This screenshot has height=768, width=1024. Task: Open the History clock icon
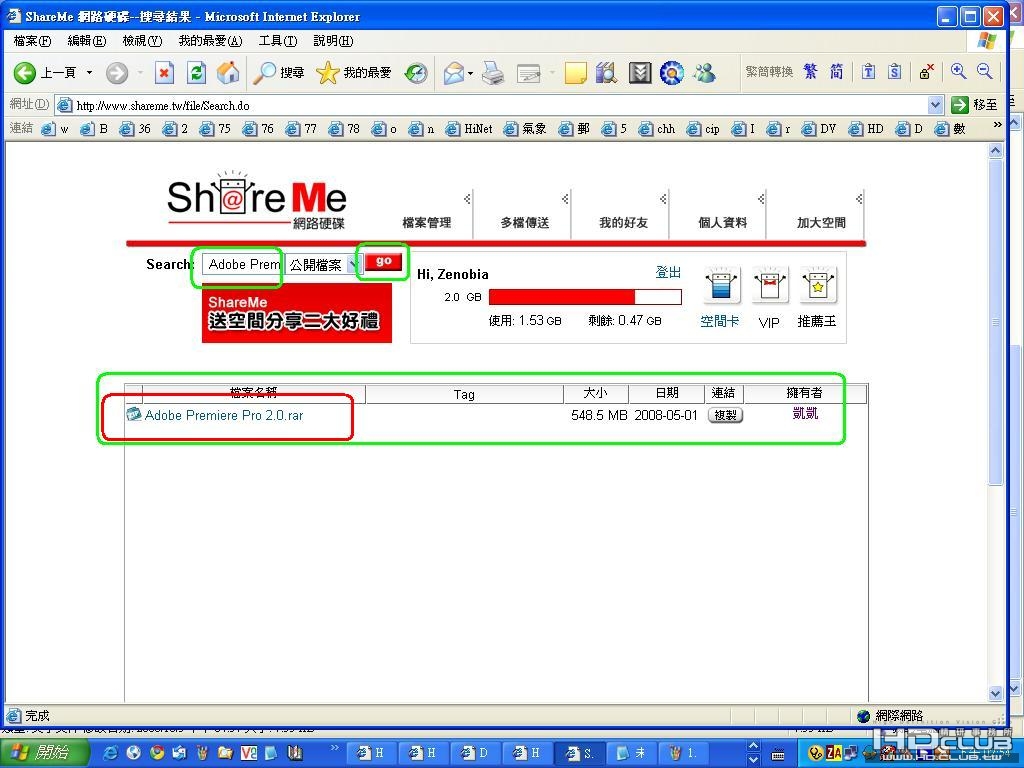(416, 72)
